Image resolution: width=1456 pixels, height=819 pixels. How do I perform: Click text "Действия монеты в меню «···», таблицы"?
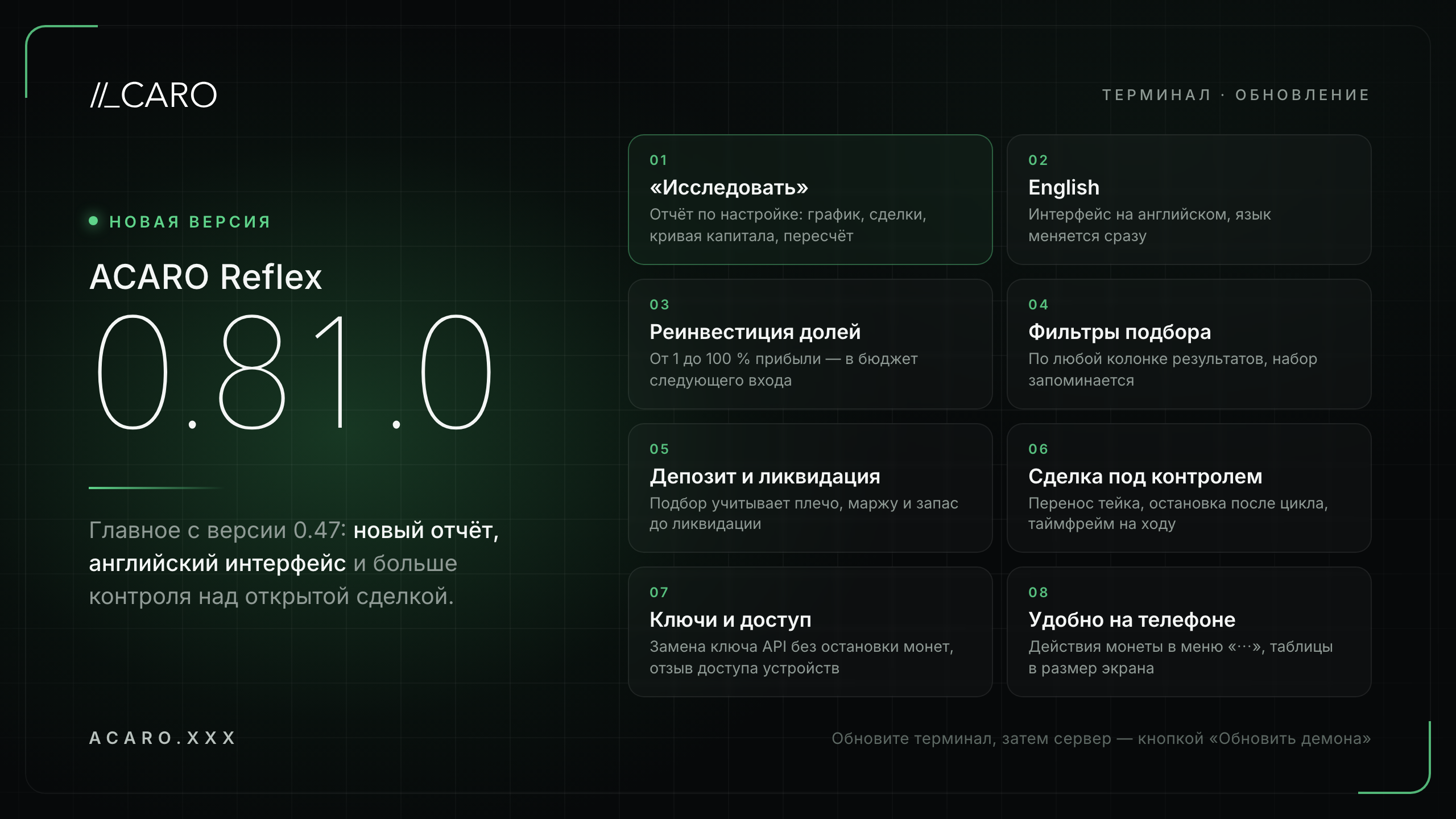pyautogui.click(x=1181, y=647)
